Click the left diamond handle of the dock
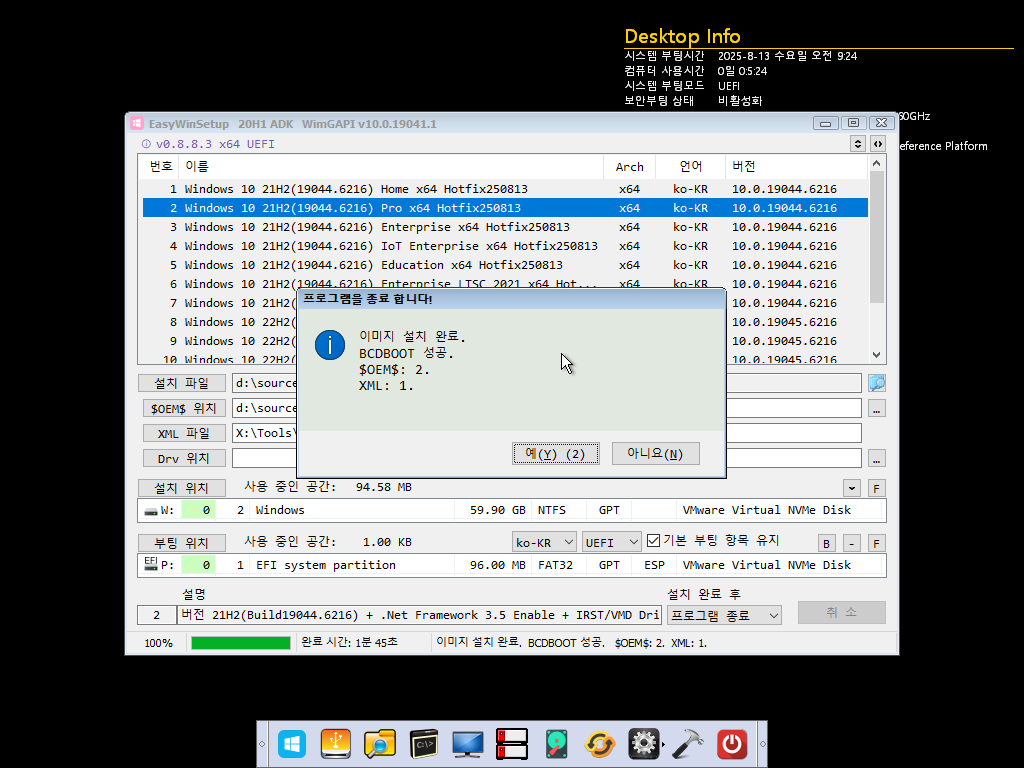This screenshot has height=768, width=1024. pyautogui.click(x=262, y=744)
